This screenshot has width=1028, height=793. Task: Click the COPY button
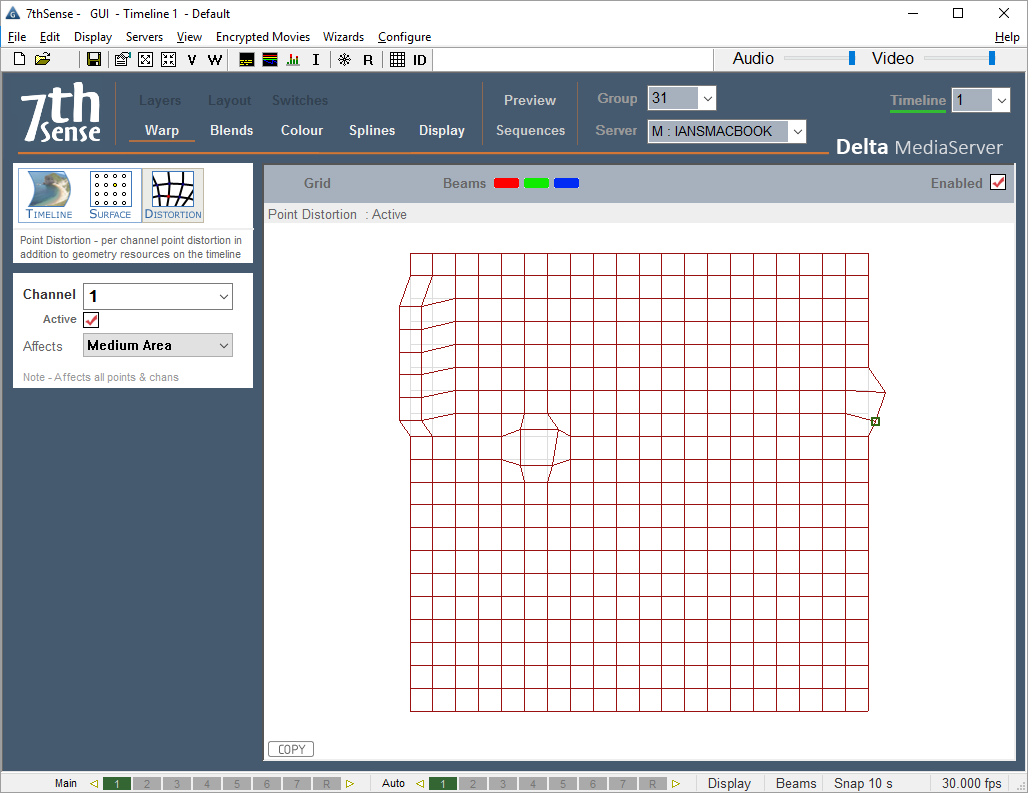(291, 749)
